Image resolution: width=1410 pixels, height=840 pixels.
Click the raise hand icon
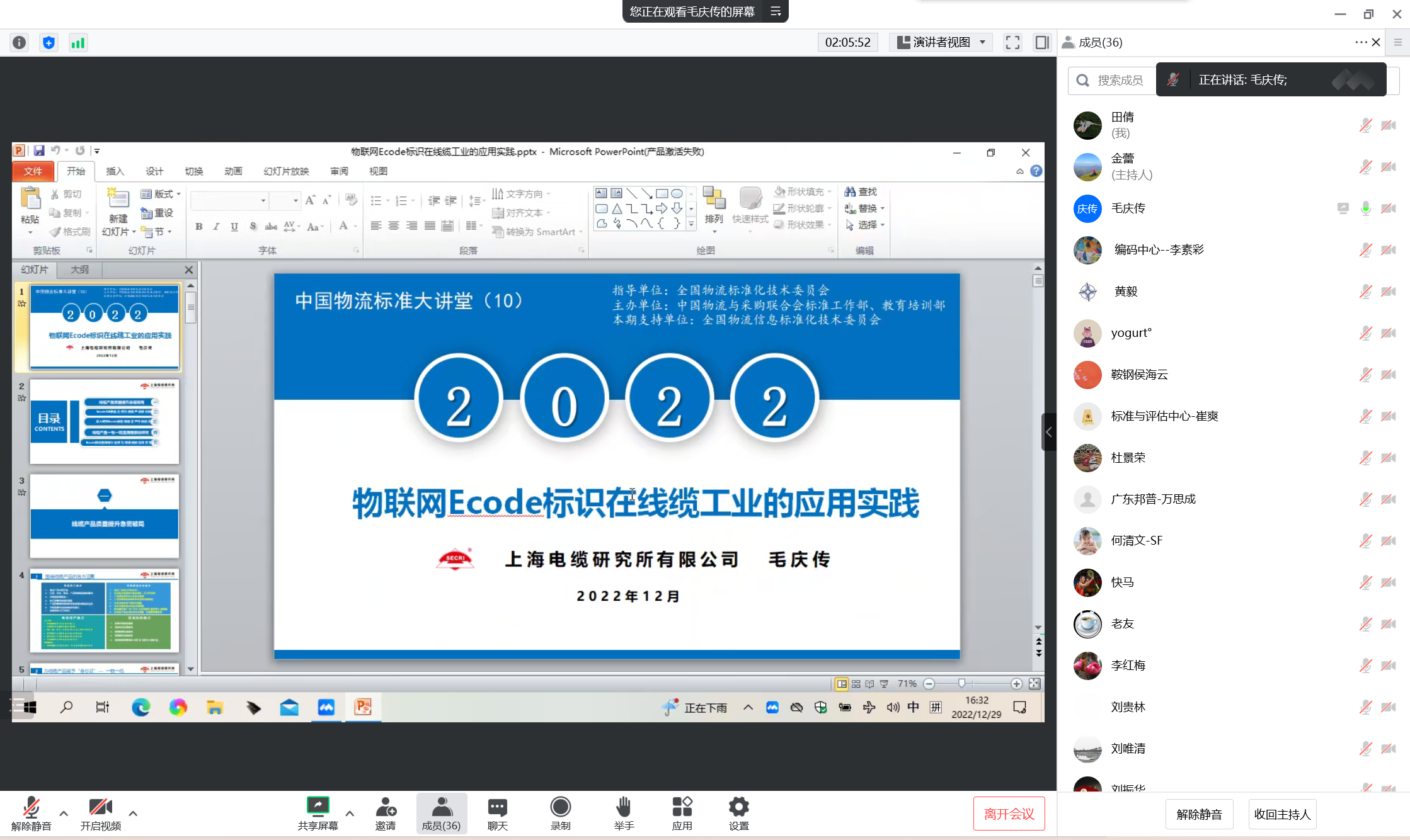(x=623, y=807)
